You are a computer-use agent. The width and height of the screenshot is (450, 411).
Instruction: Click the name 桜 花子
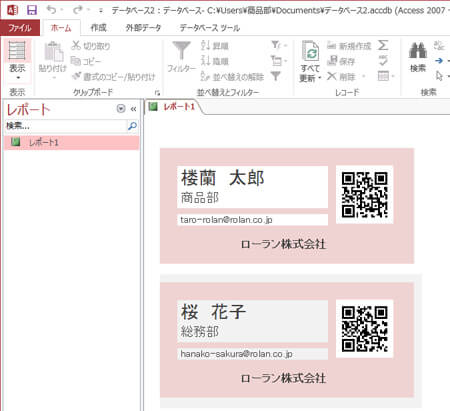(x=213, y=312)
